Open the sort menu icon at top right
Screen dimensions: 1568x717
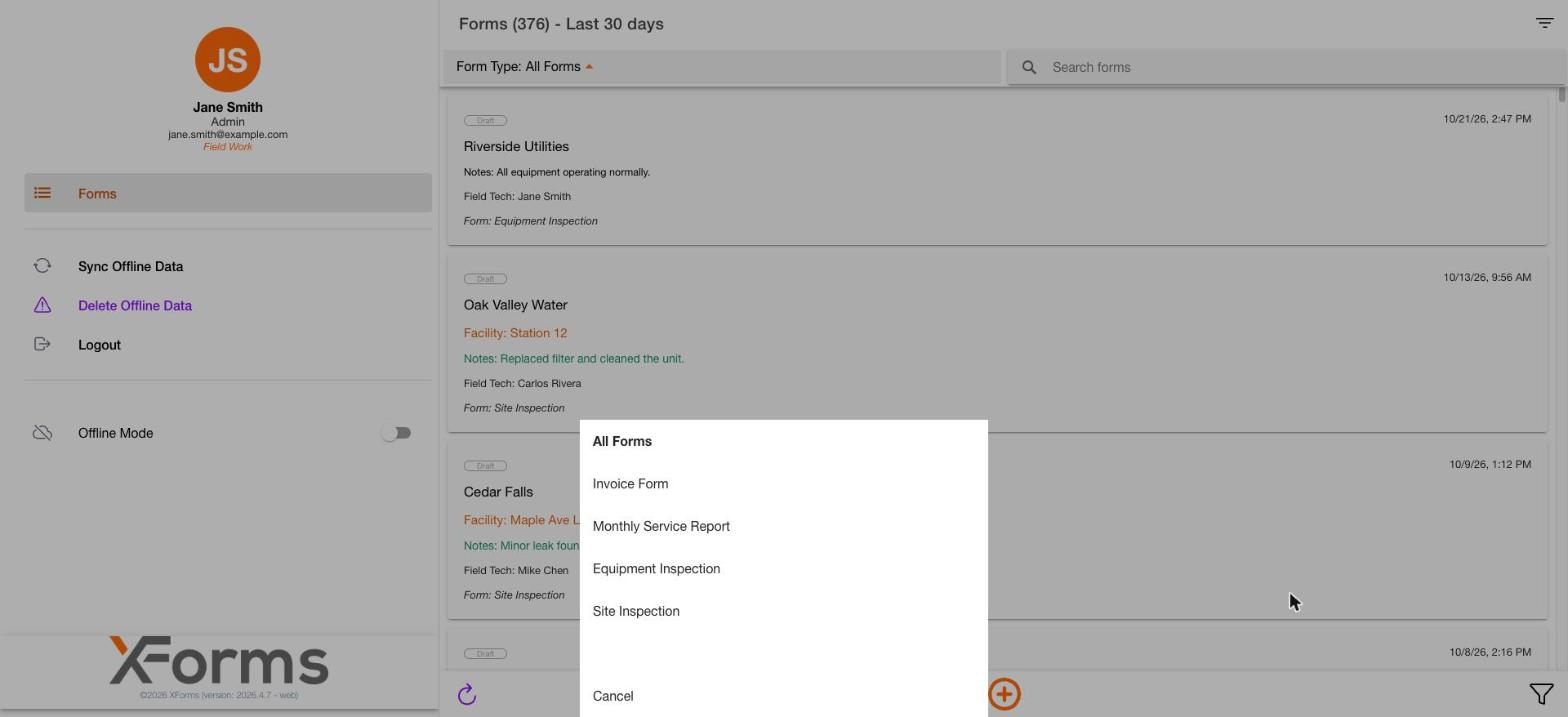(x=1544, y=23)
